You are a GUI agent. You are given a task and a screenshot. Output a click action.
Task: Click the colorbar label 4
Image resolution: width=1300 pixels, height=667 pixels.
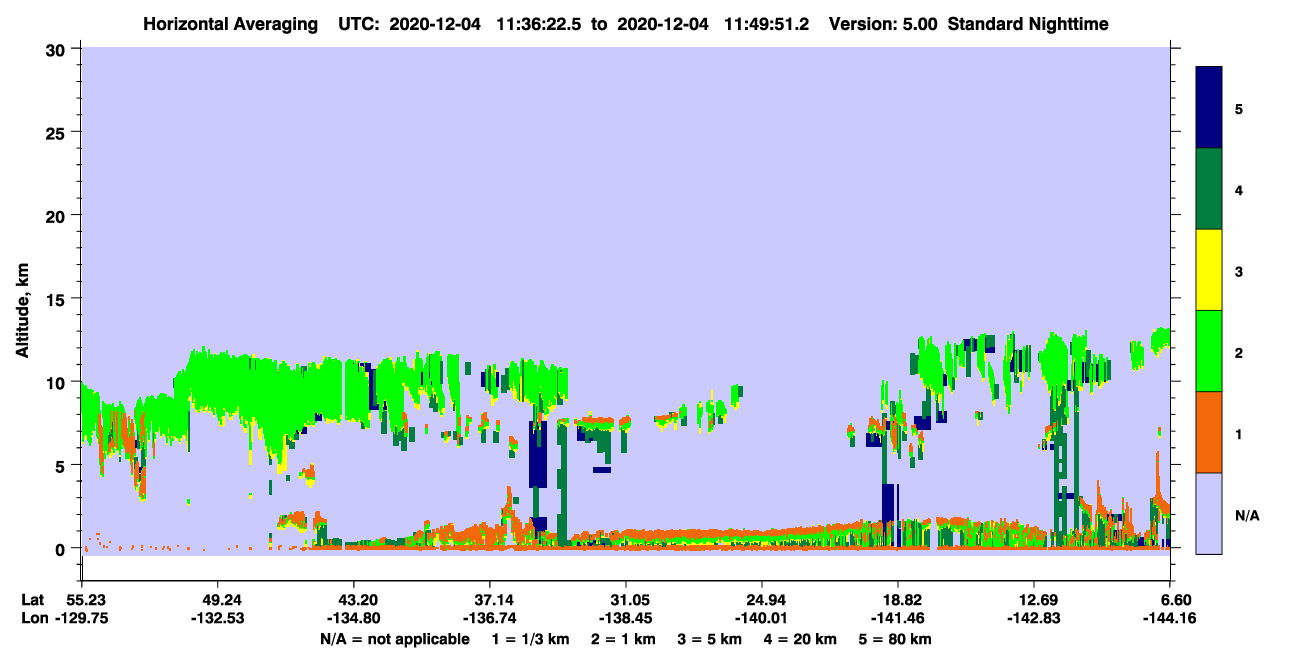1239,189
